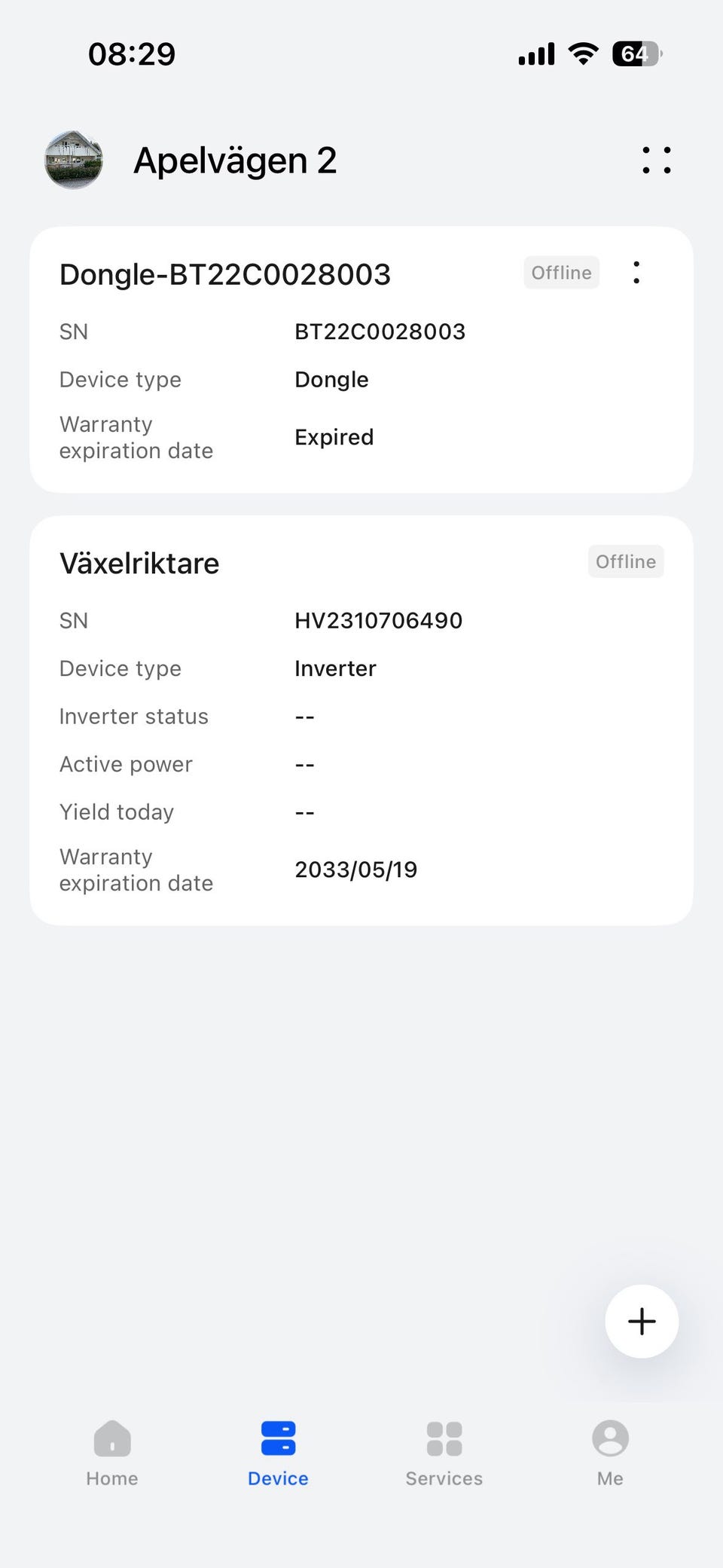Tap the Offline badge on Växelriktare card
This screenshot has height=1568, width=723.
(x=625, y=561)
